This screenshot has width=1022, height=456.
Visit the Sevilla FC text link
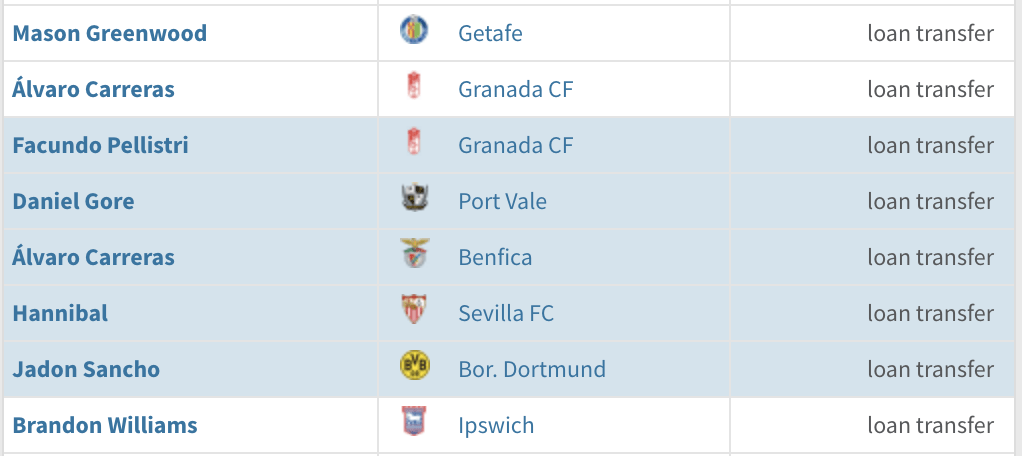point(506,313)
